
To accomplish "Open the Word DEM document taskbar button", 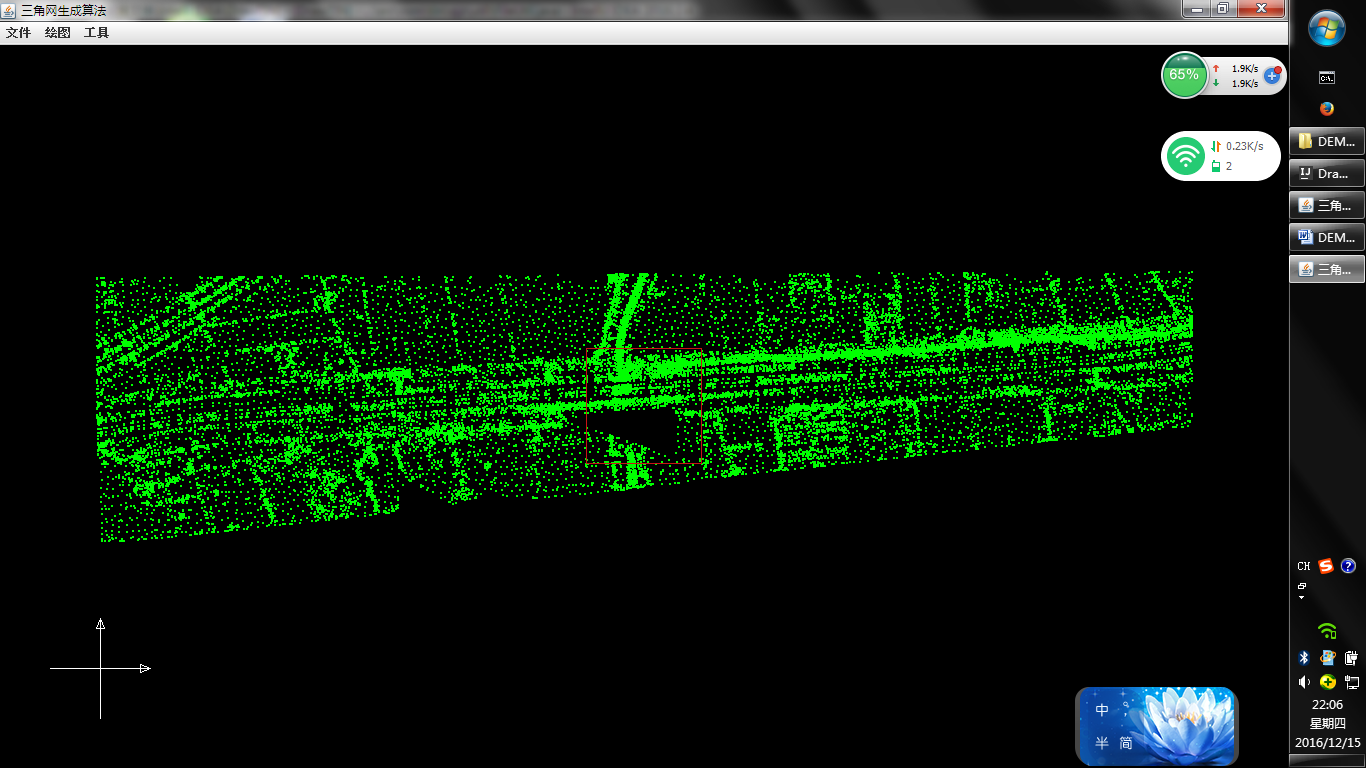I will (x=1327, y=237).
